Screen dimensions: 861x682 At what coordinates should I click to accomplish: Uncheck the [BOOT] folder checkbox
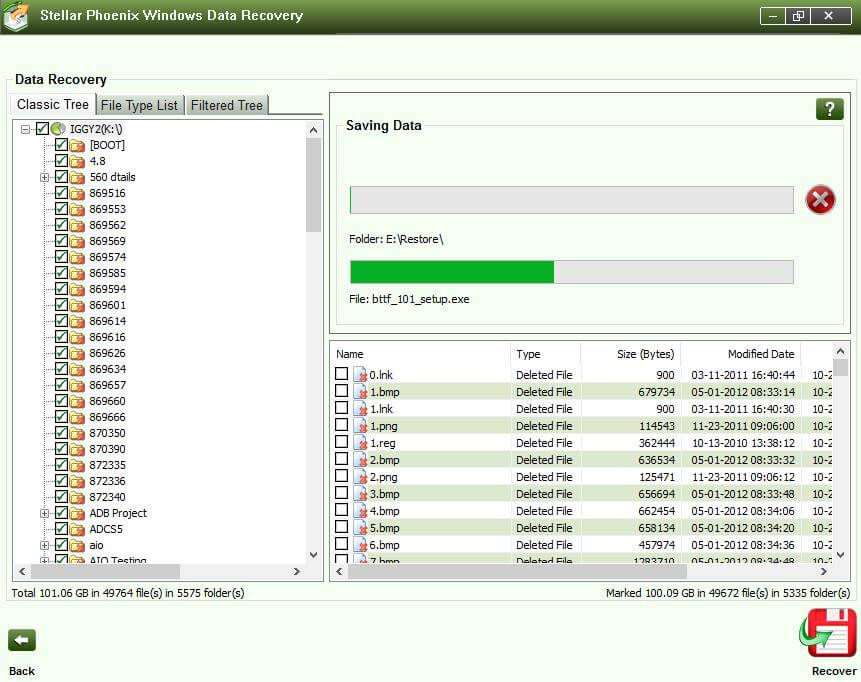[61, 145]
